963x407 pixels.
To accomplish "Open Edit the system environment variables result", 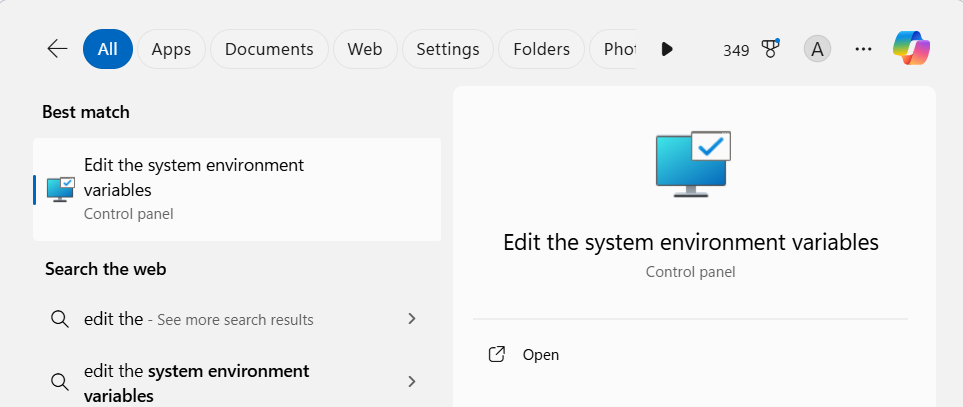I will pos(237,189).
